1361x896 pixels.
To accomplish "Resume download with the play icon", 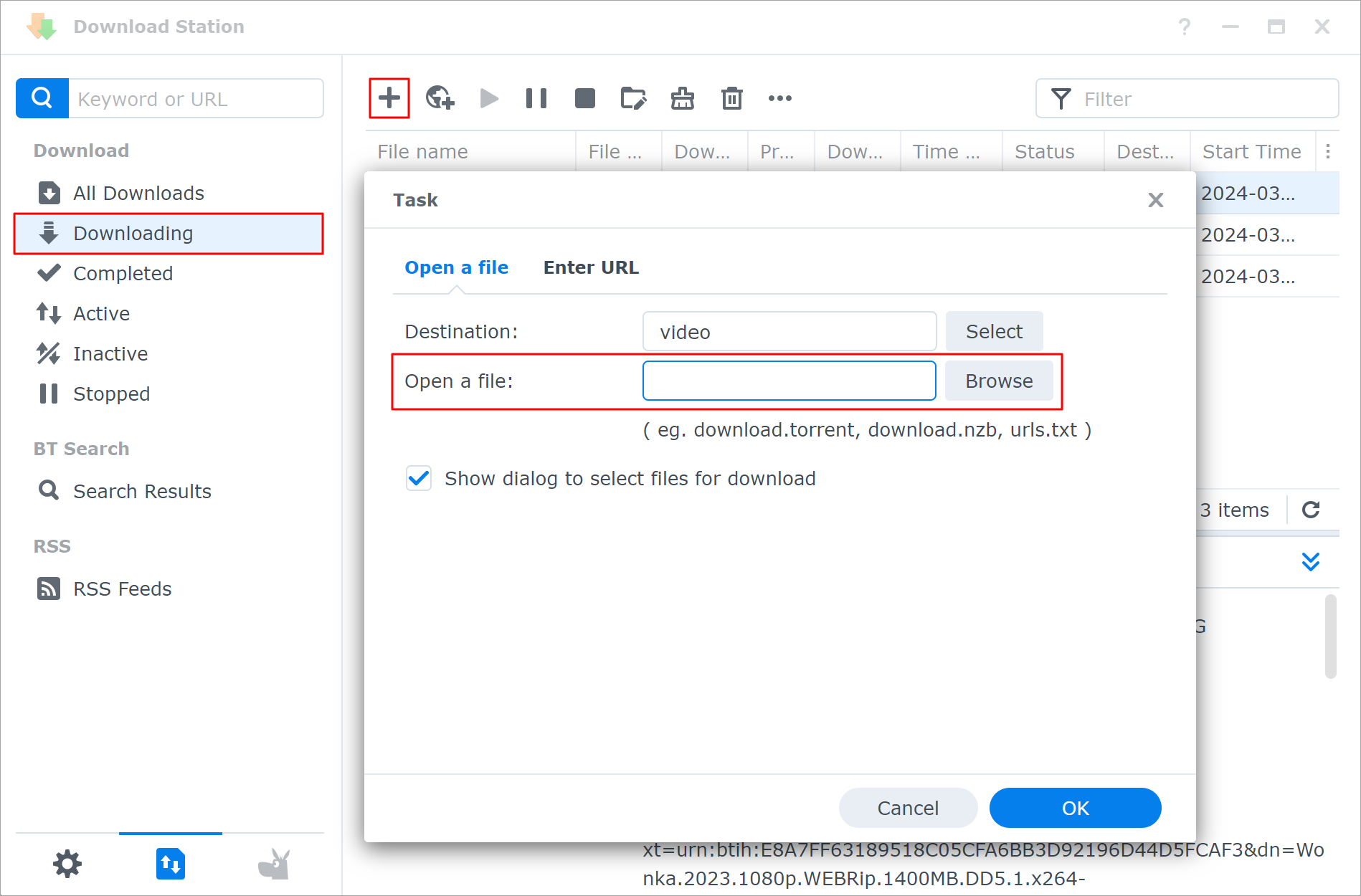I will tap(488, 98).
